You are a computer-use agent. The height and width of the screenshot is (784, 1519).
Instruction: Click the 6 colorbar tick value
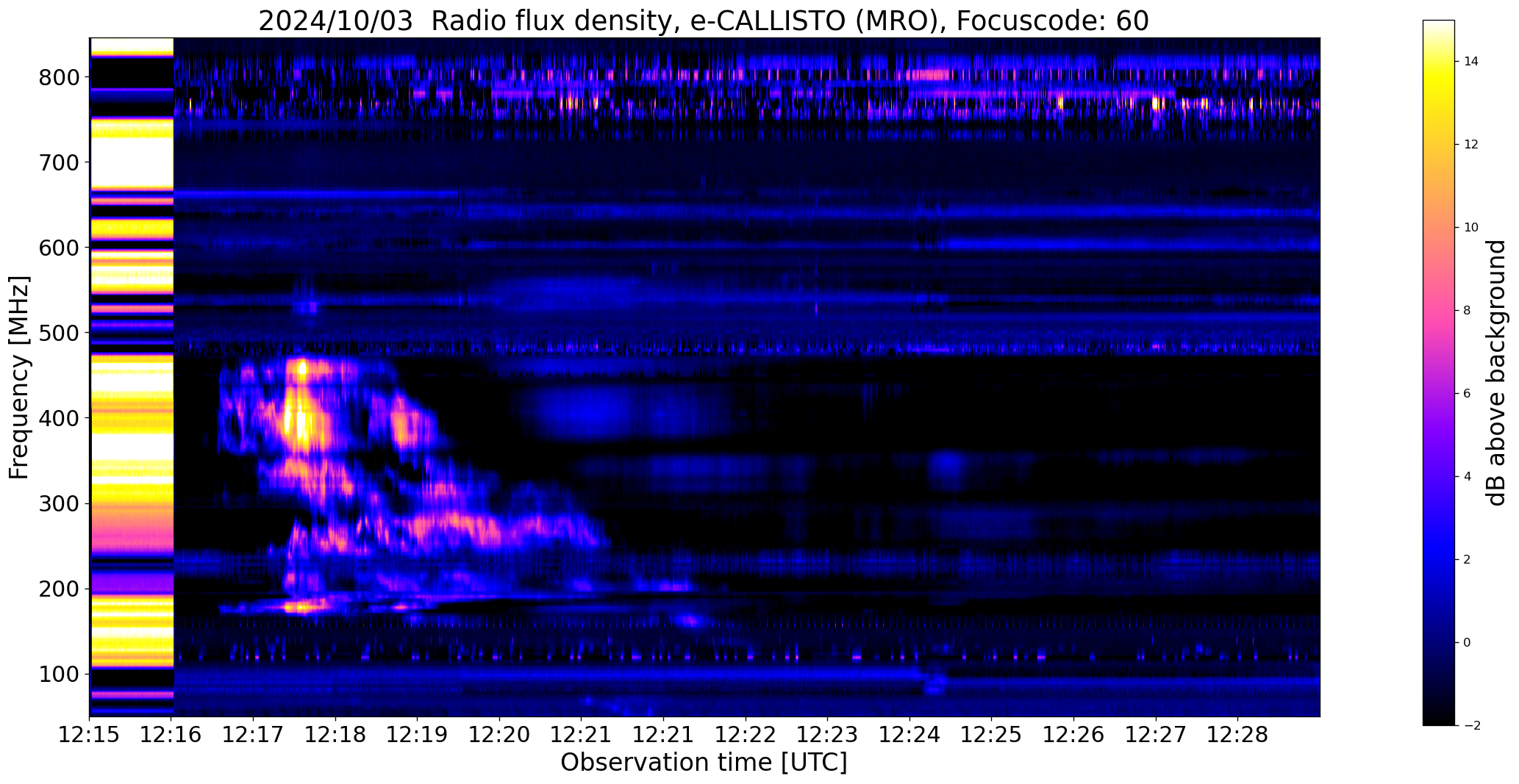(1467, 394)
